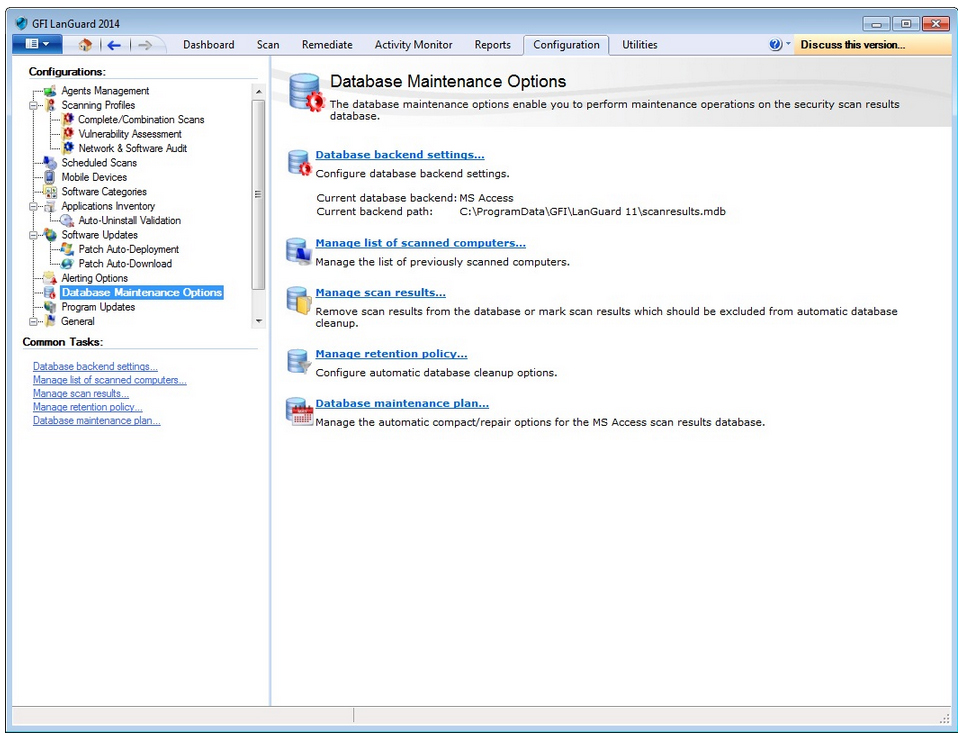Open Database maintenance plan under Common Tasks

pos(96,420)
